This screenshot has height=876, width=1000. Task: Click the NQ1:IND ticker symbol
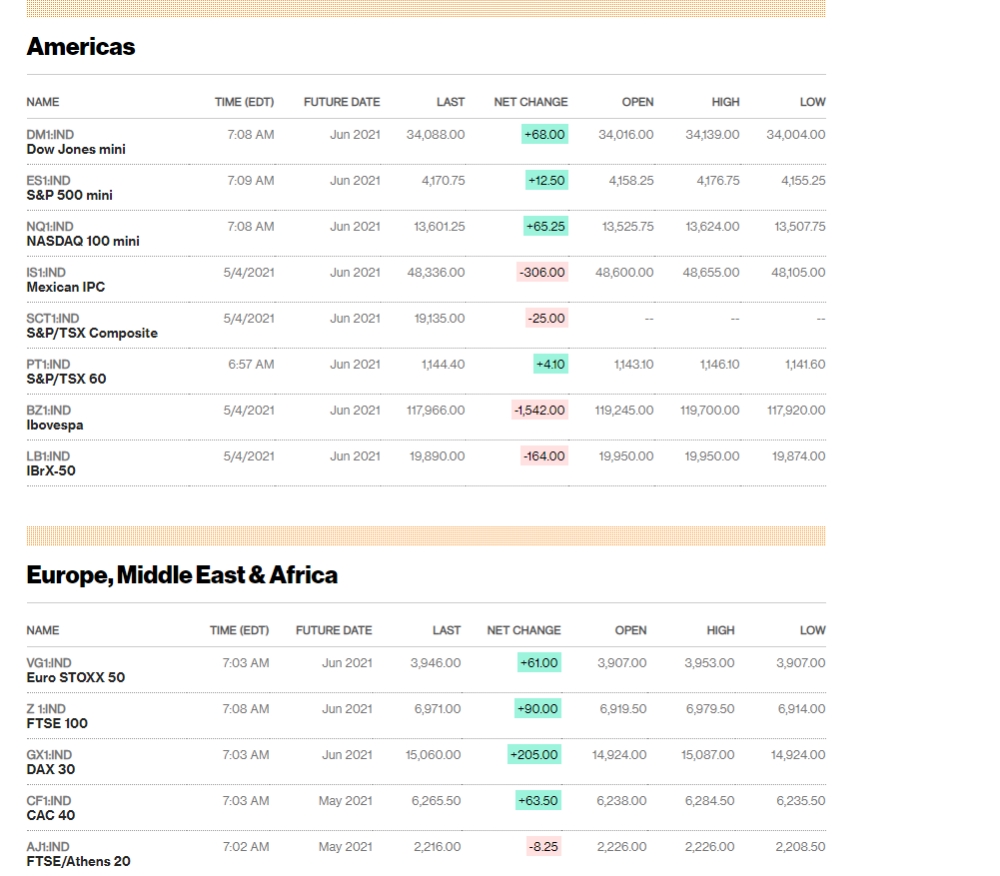(x=50, y=226)
